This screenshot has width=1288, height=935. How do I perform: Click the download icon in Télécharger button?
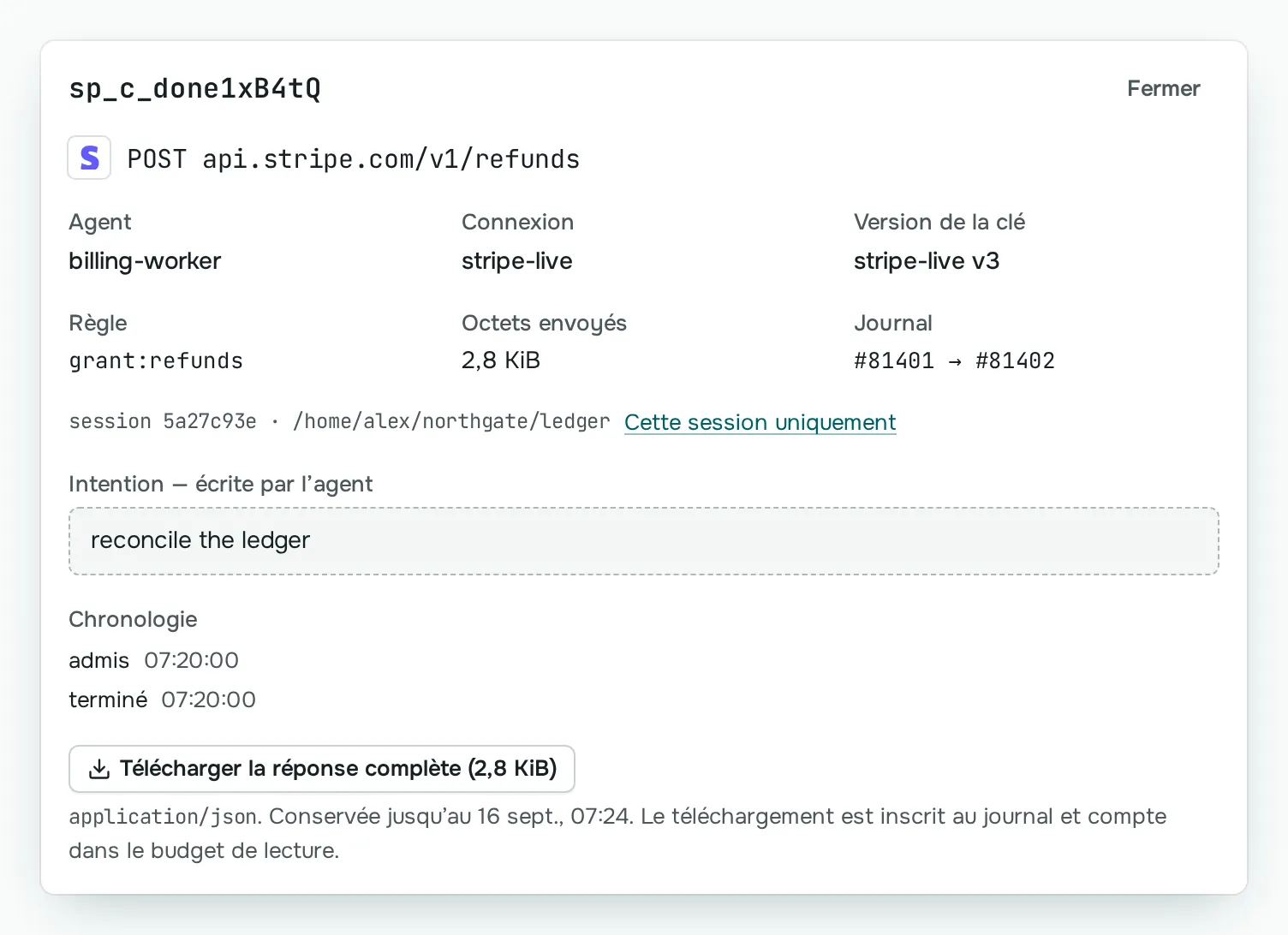click(99, 769)
